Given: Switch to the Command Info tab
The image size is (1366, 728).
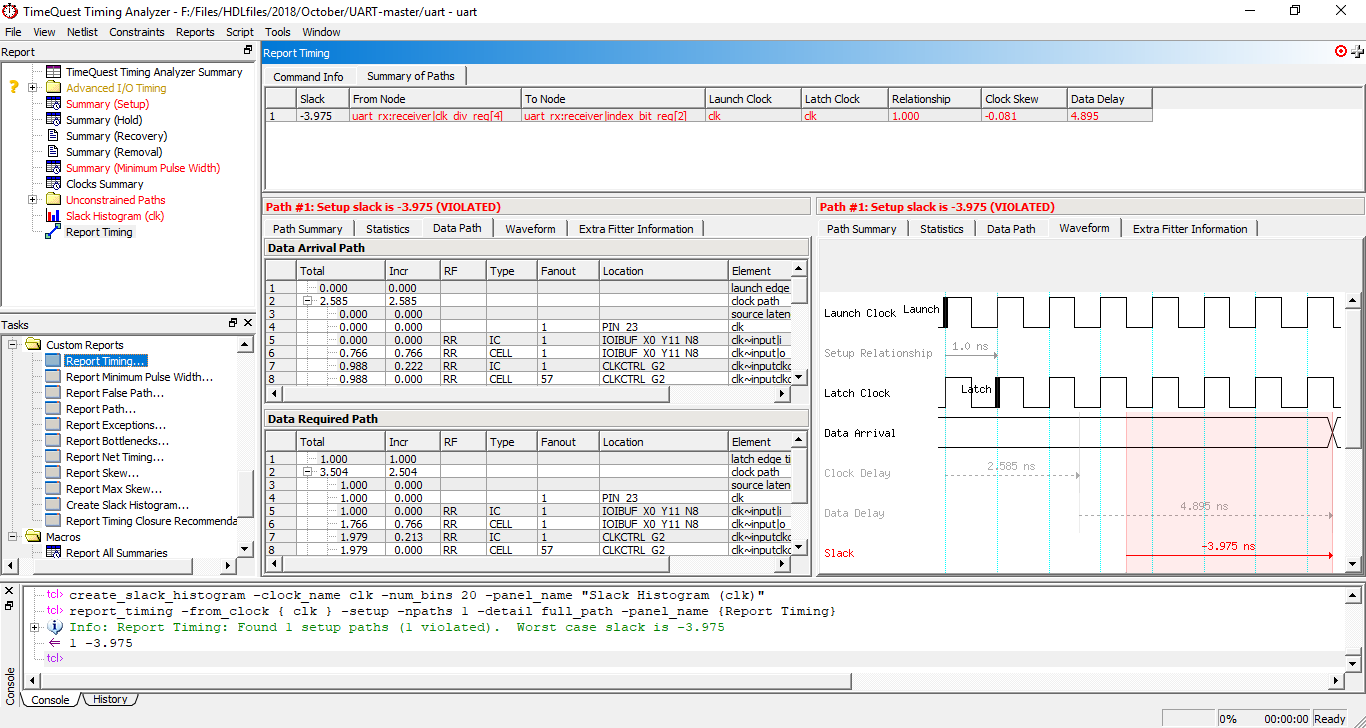Looking at the screenshot, I should pyautogui.click(x=308, y=77).
